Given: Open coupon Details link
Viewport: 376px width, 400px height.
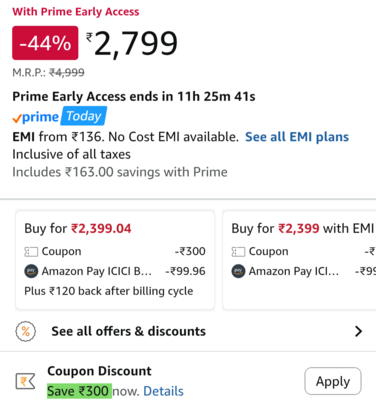Looking at the screenshot, I should [x=163, y=391].
